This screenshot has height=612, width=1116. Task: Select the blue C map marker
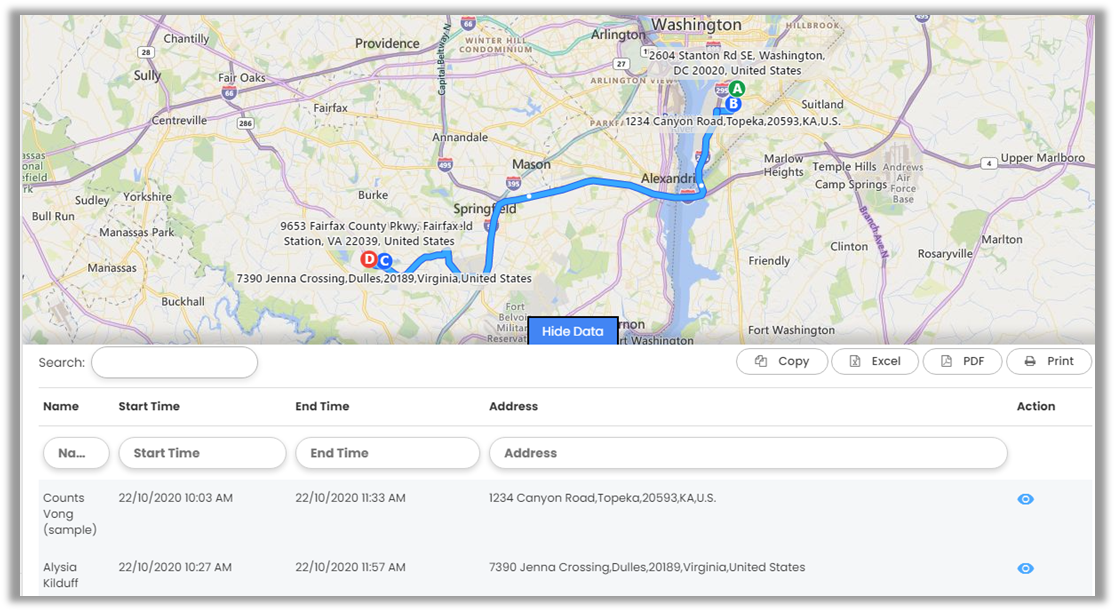click(384, 261)
